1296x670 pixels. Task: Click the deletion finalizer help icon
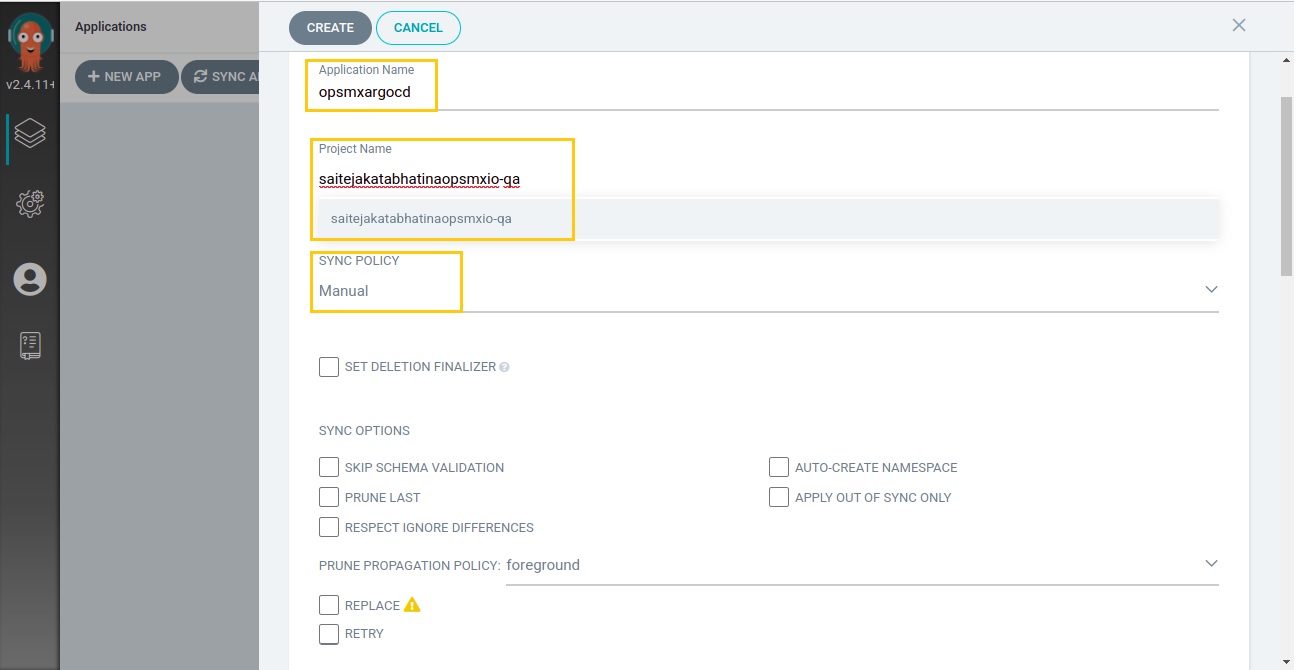[x=504, y=367]
